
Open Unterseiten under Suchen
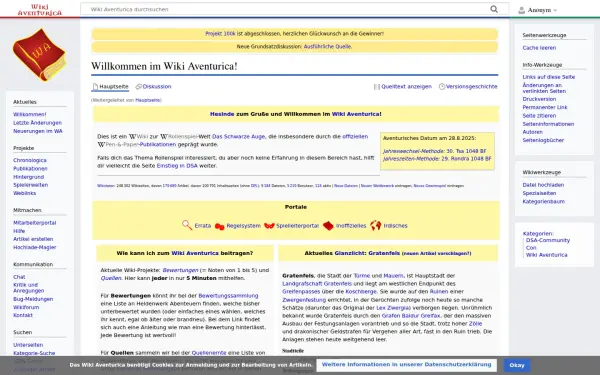28,345
